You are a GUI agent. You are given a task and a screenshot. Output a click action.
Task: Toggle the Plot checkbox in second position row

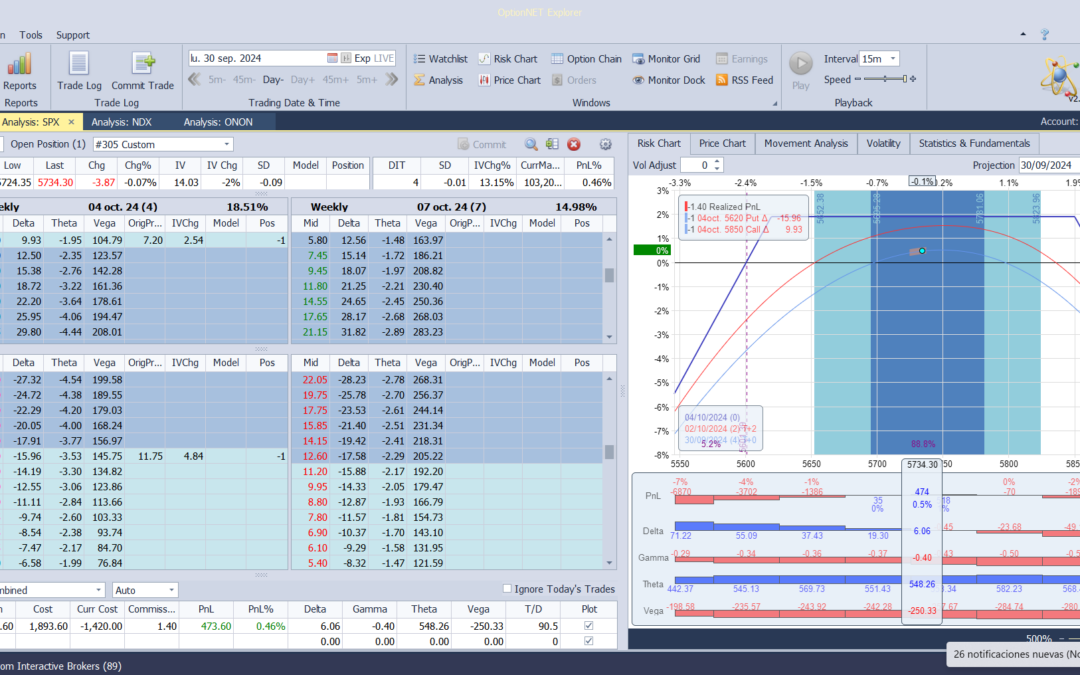click(x=587, y=641)
